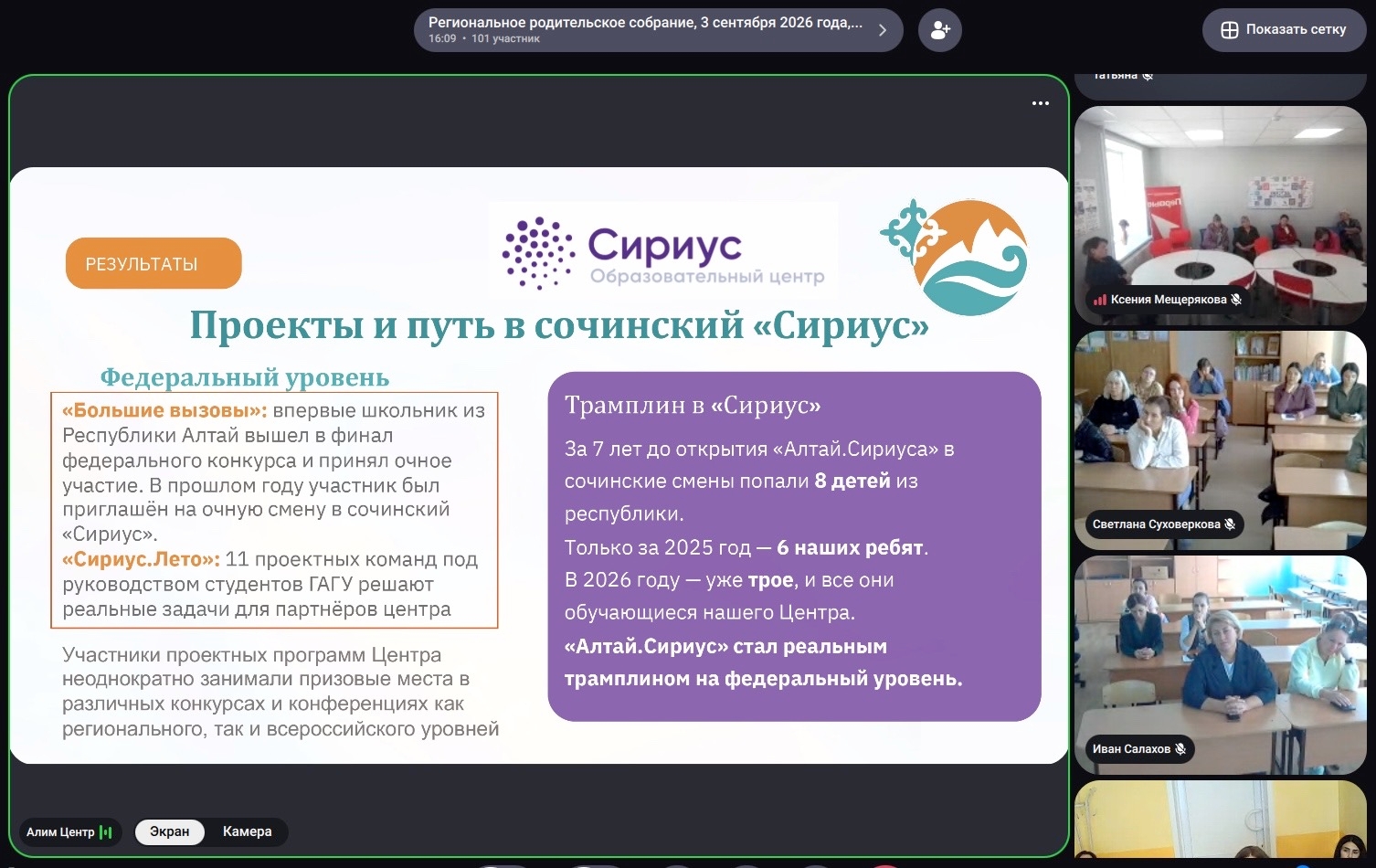
Task: Click the grid icon in 'Показать сетку' button
Action: [1230, 30]
